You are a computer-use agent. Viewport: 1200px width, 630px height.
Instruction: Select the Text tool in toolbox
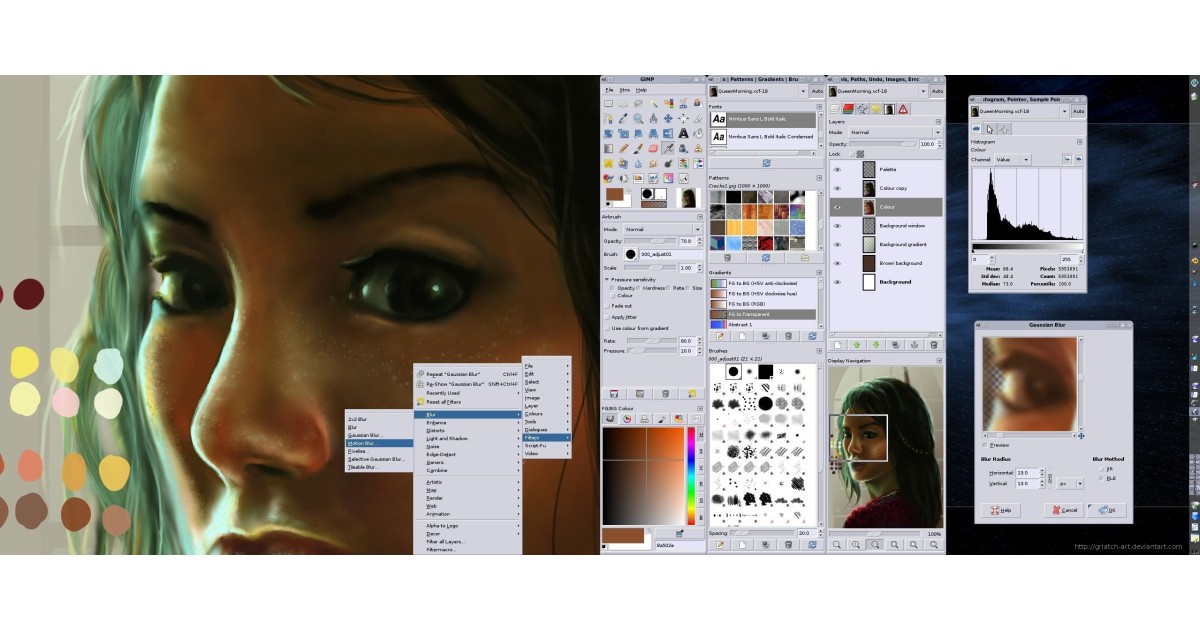683,133
